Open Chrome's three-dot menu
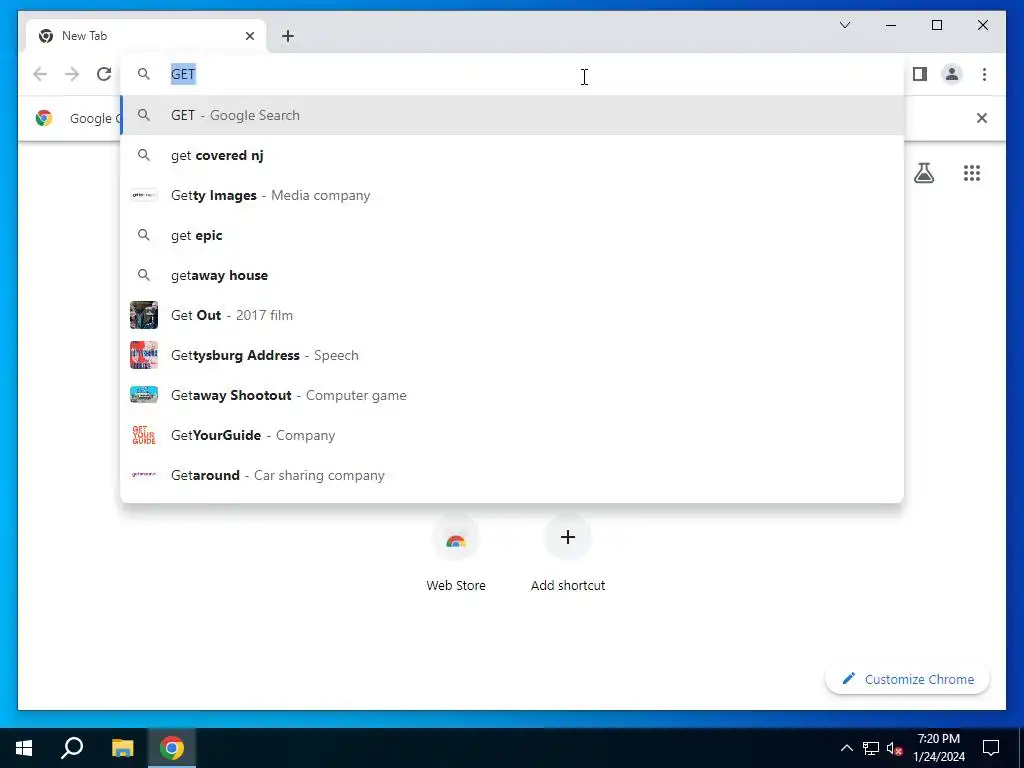The width and height of the screenshot is (1024, 768). 984,74
